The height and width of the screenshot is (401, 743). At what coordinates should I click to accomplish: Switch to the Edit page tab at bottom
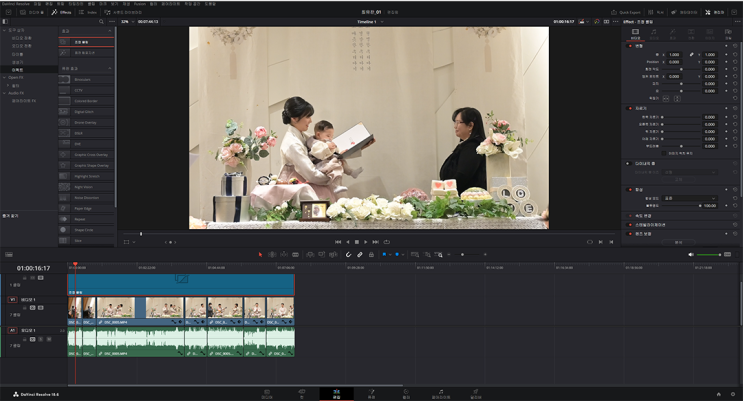pyautogui.click(x=336, y=394)
